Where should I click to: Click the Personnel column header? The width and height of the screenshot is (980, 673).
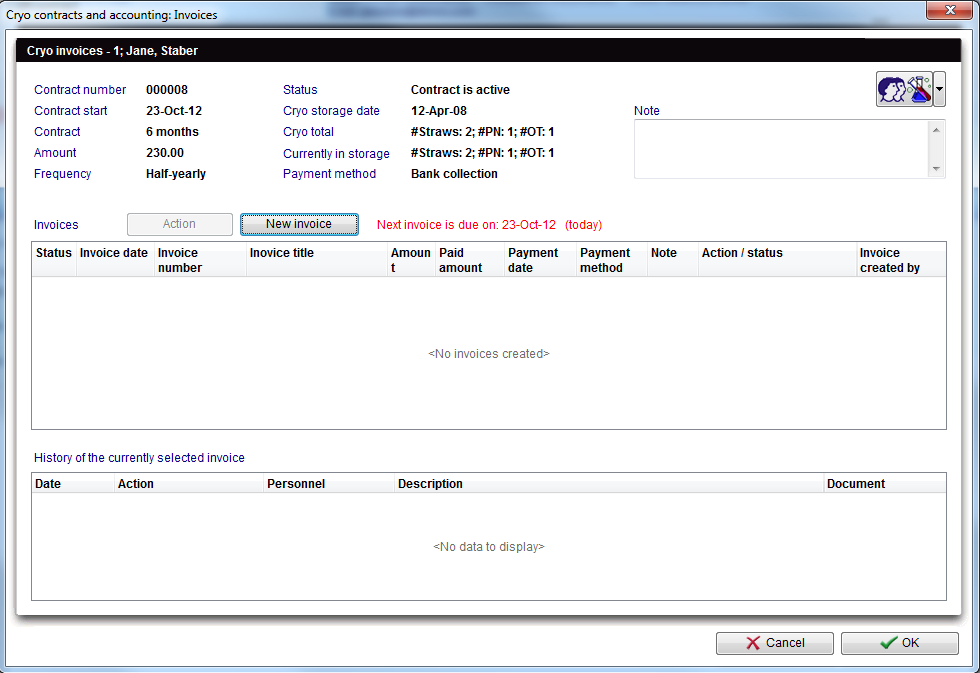329,484
